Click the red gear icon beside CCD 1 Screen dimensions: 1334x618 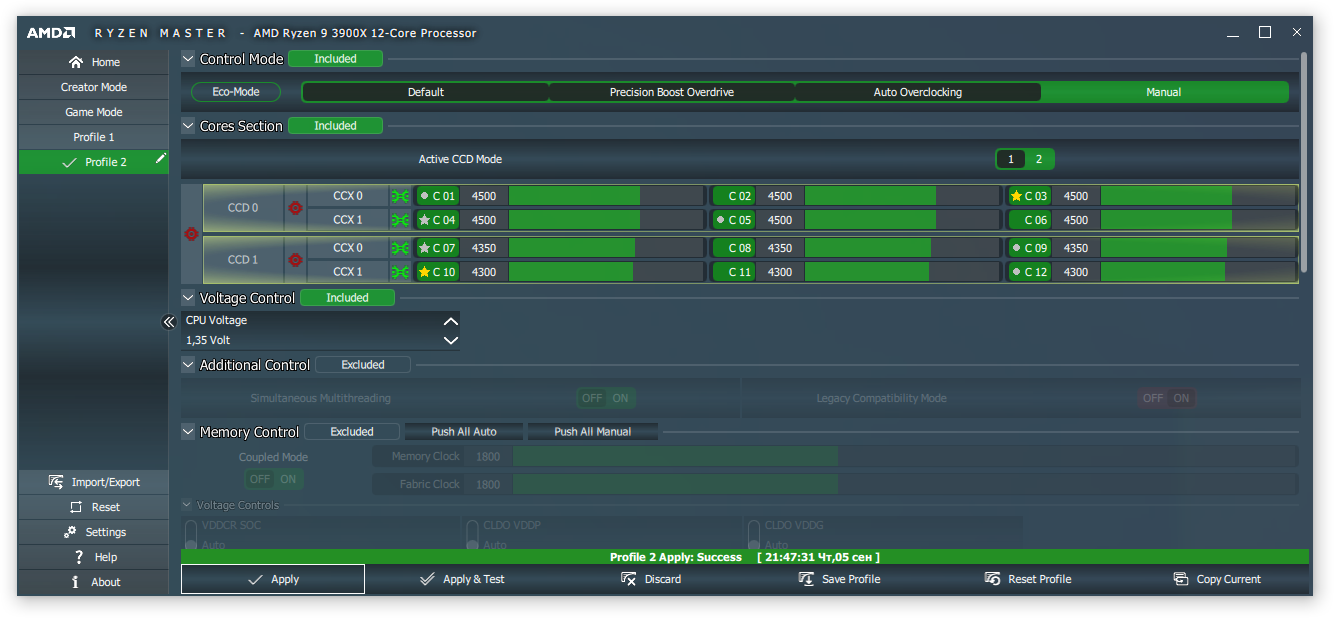tap(295, 260)
